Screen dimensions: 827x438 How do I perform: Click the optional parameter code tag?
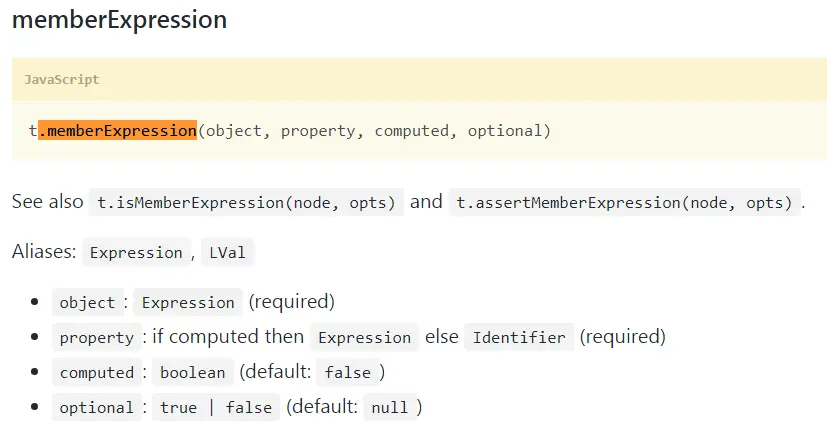tap(97, 407)
